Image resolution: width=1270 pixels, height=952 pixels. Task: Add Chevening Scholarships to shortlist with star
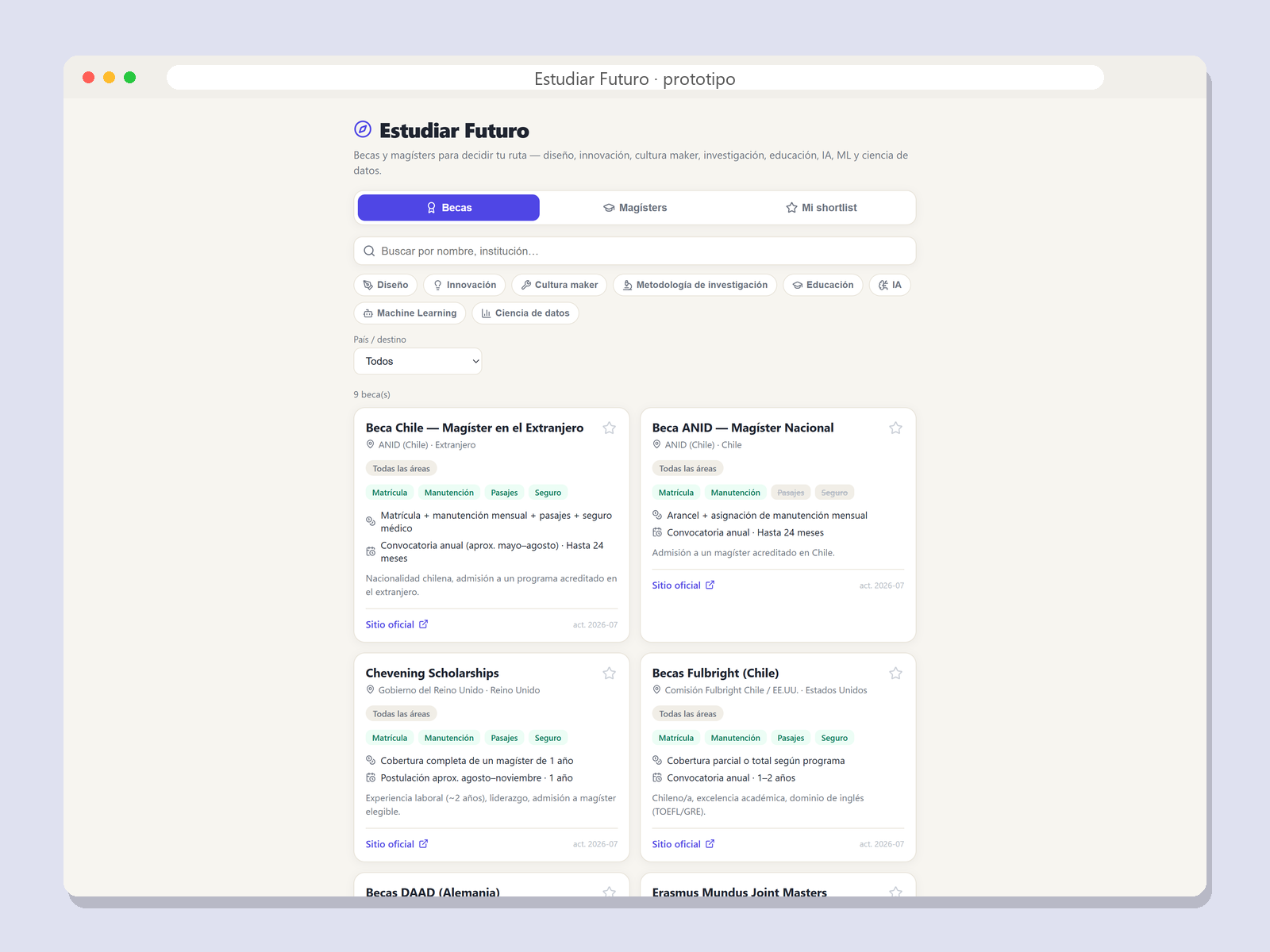(x=610, y=674)
